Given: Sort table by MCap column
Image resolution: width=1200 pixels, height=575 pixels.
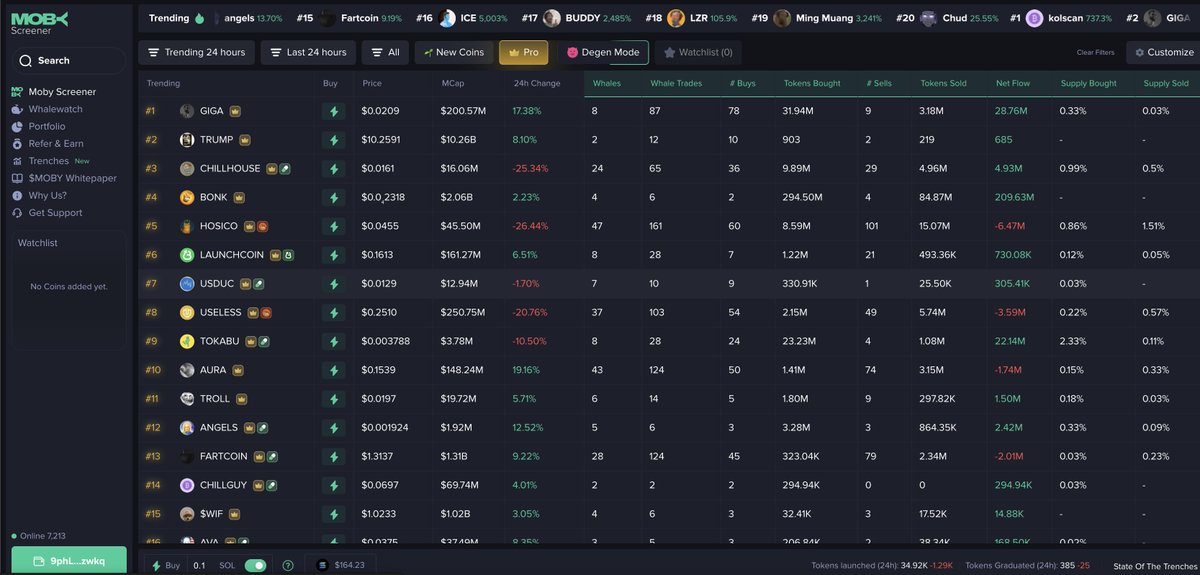Looking at the screenshot, I should [x=453, y=83].
